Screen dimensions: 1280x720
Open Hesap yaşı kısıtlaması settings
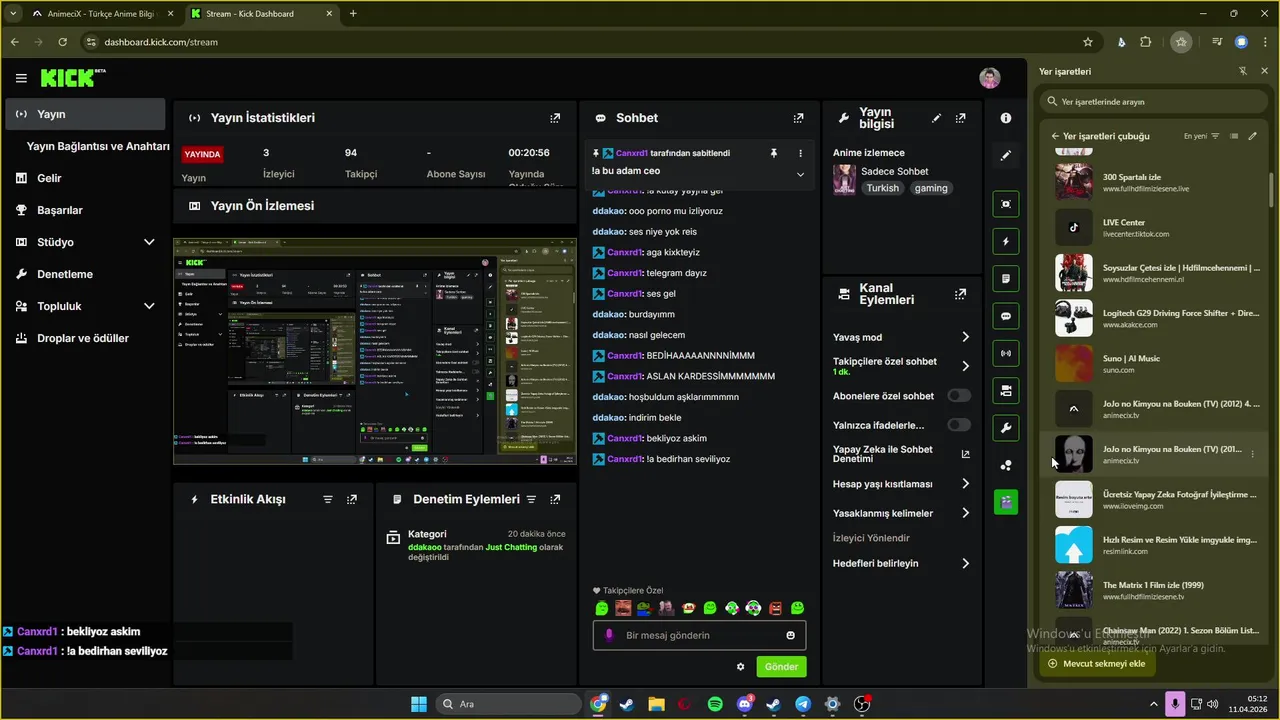point(965,484)
